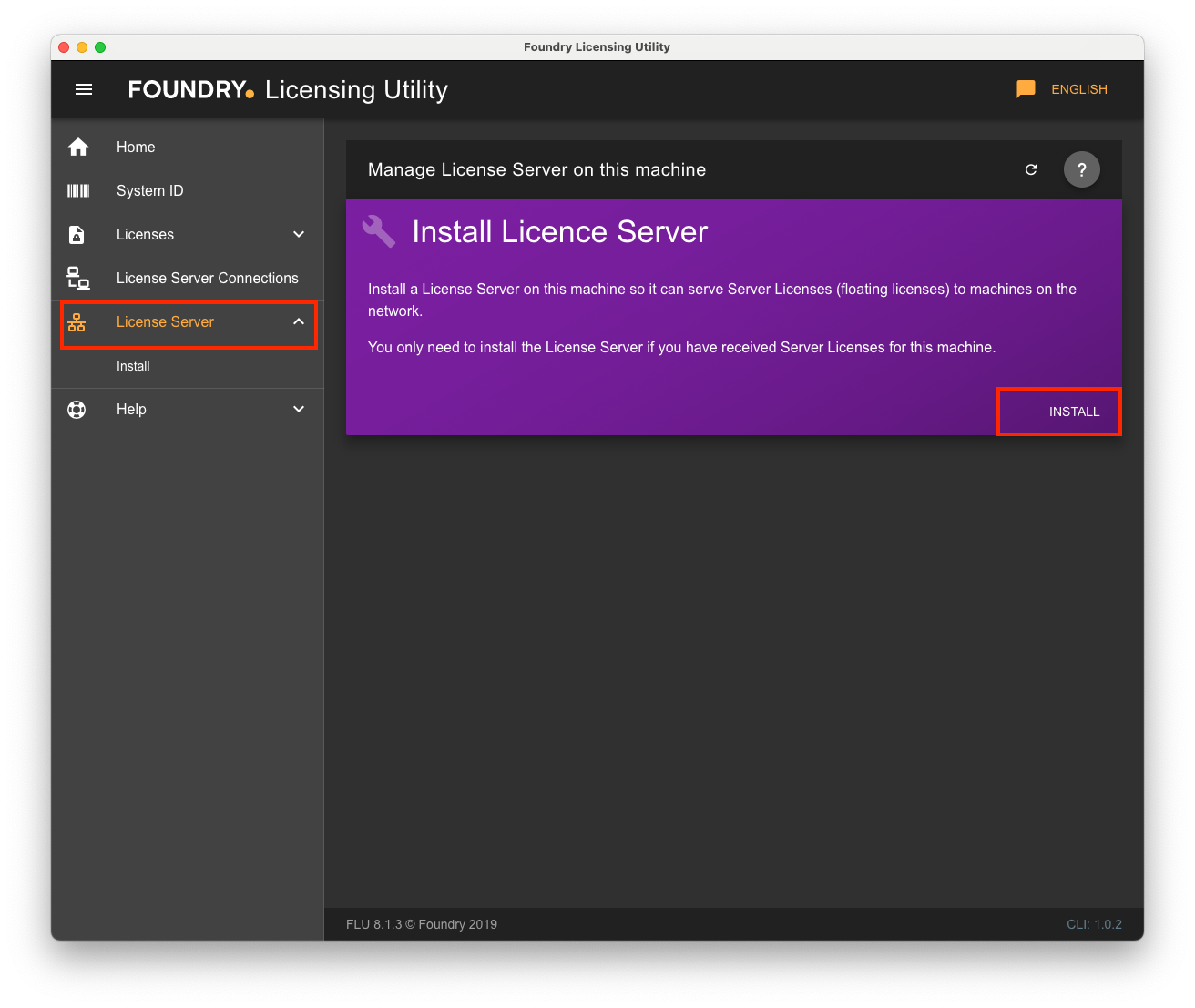Open License Server Connections page
Screen dimensions: 1195x1008
click(208, 278)
